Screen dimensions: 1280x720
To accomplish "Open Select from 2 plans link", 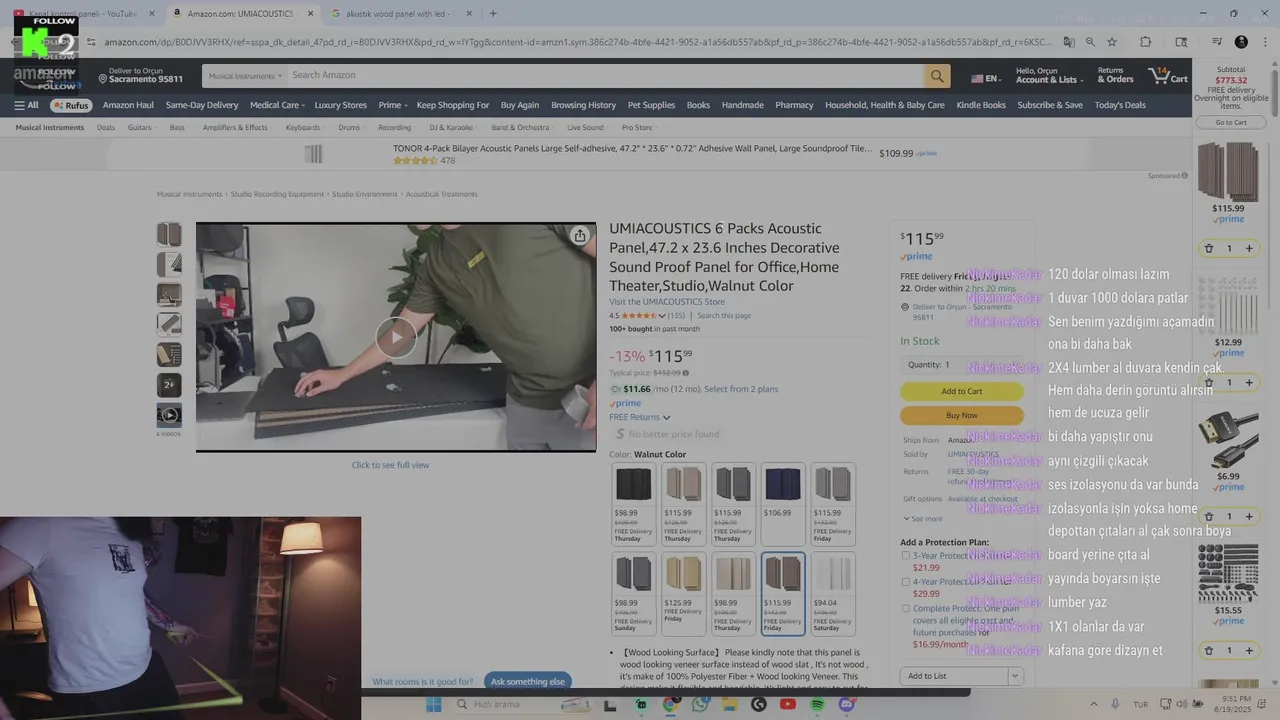I will coord(741,389).
